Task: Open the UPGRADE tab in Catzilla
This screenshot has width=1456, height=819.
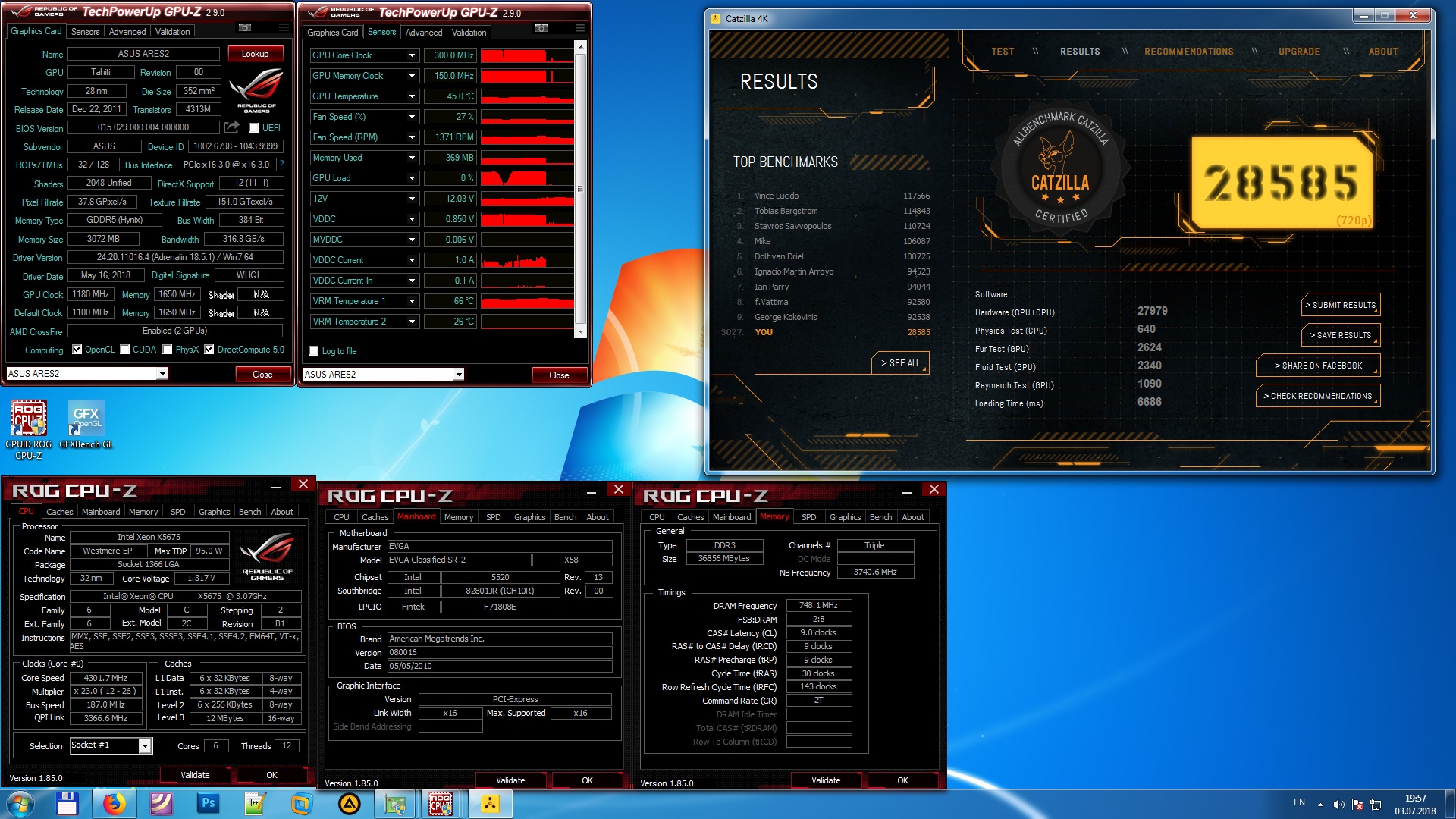Action: [x=1299, y=52]
